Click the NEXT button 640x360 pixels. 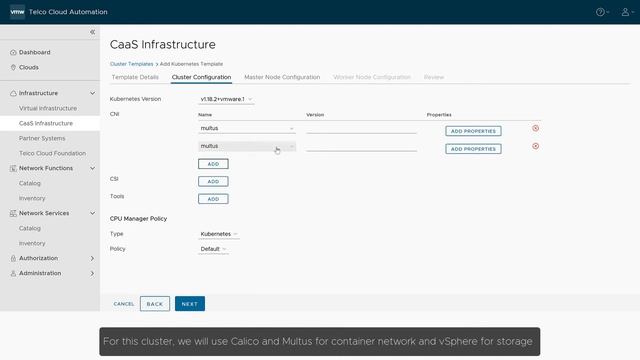click(x=190, y=304)
